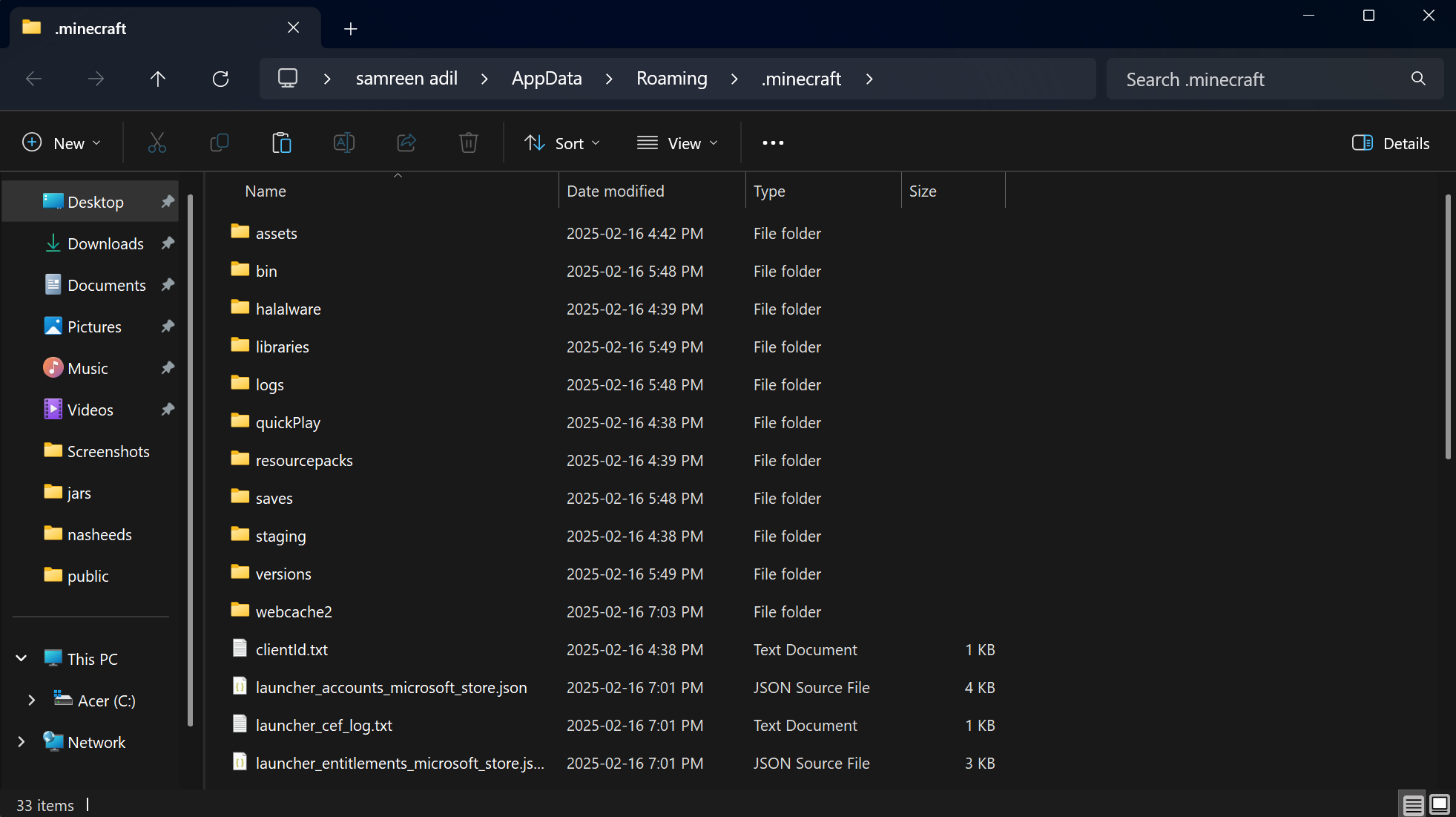Select the clientId.txt file icon
1456x817 pixels.
tap(240, 648)
